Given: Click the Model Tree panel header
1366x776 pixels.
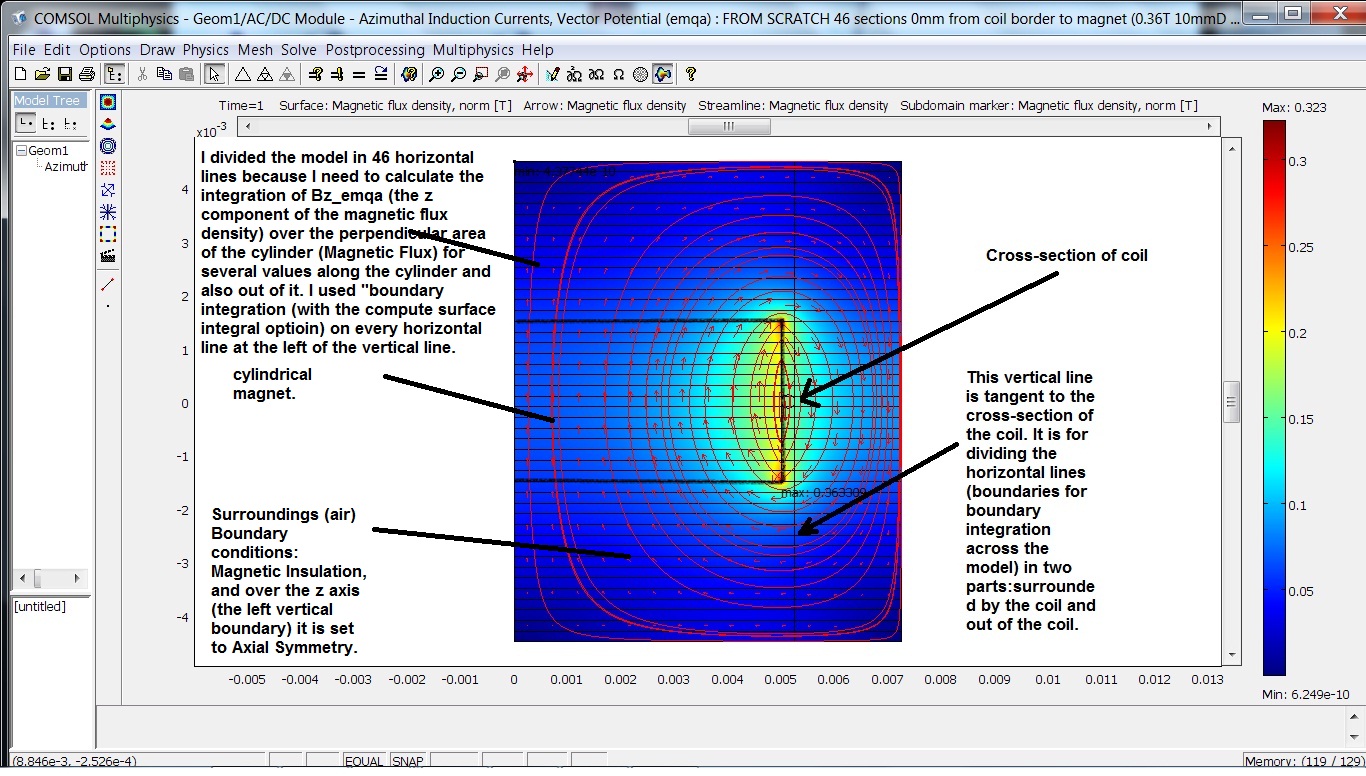Looking at the screenshot, I should [47, 100].
